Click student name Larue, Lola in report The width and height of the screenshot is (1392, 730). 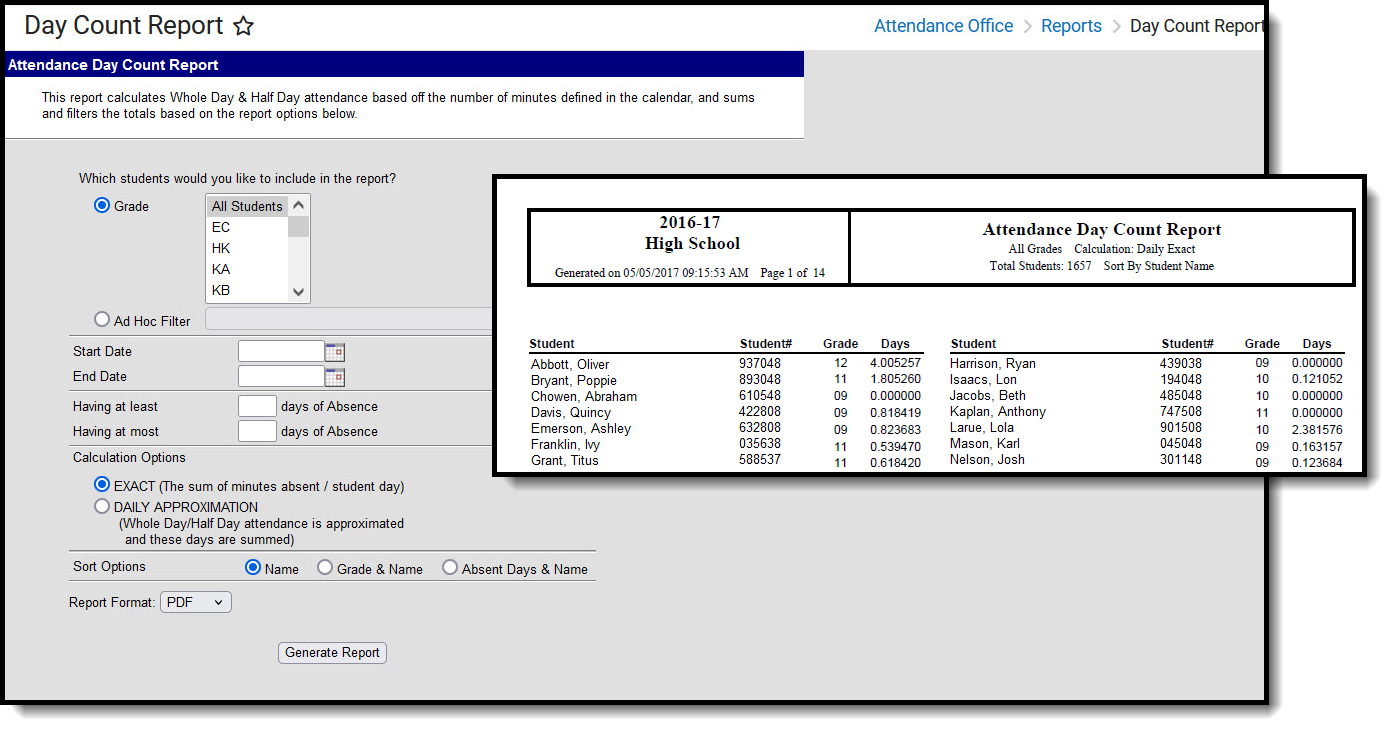(982, 428)
